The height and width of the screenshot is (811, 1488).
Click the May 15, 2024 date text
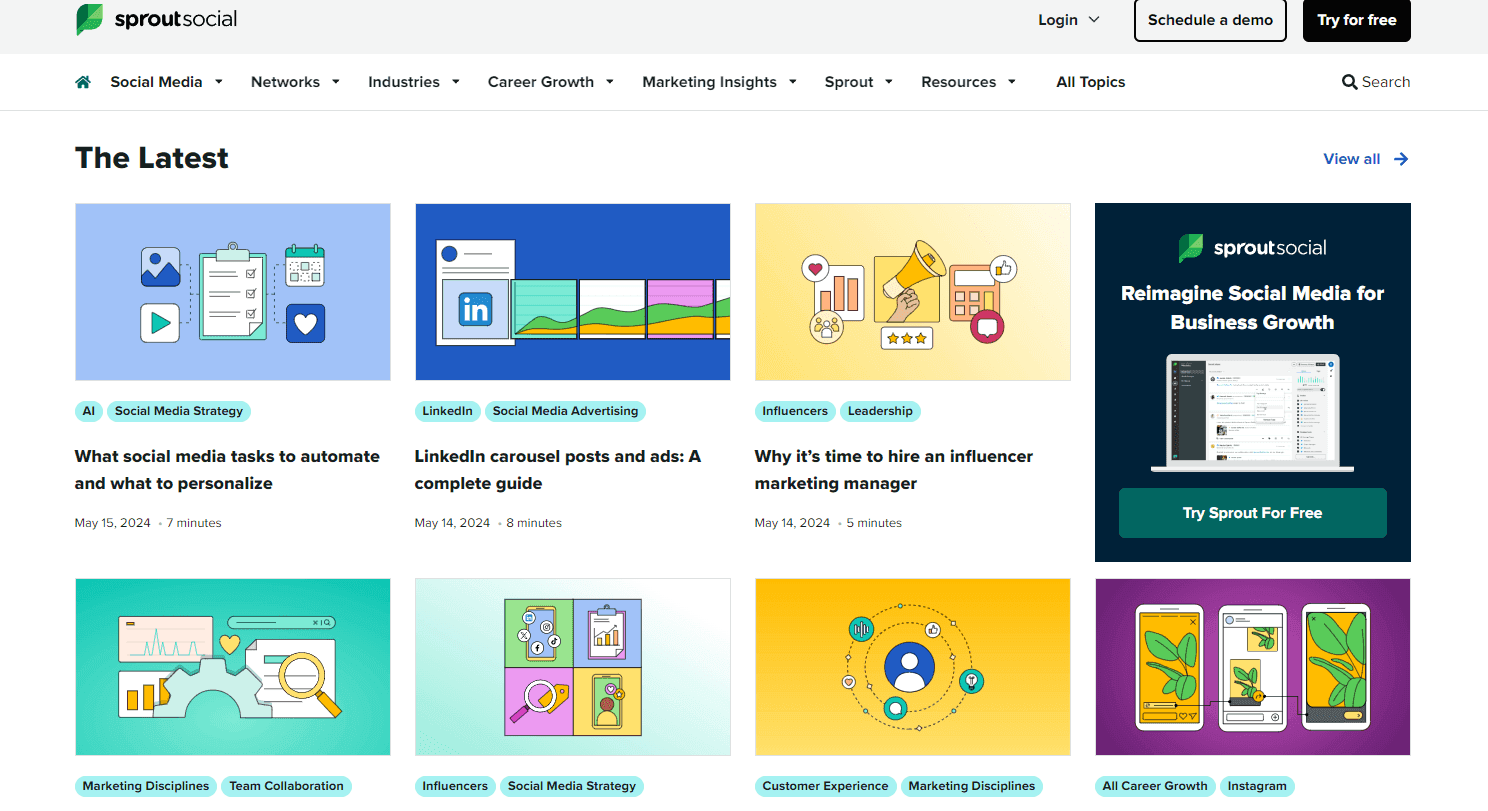coord(113,523)
